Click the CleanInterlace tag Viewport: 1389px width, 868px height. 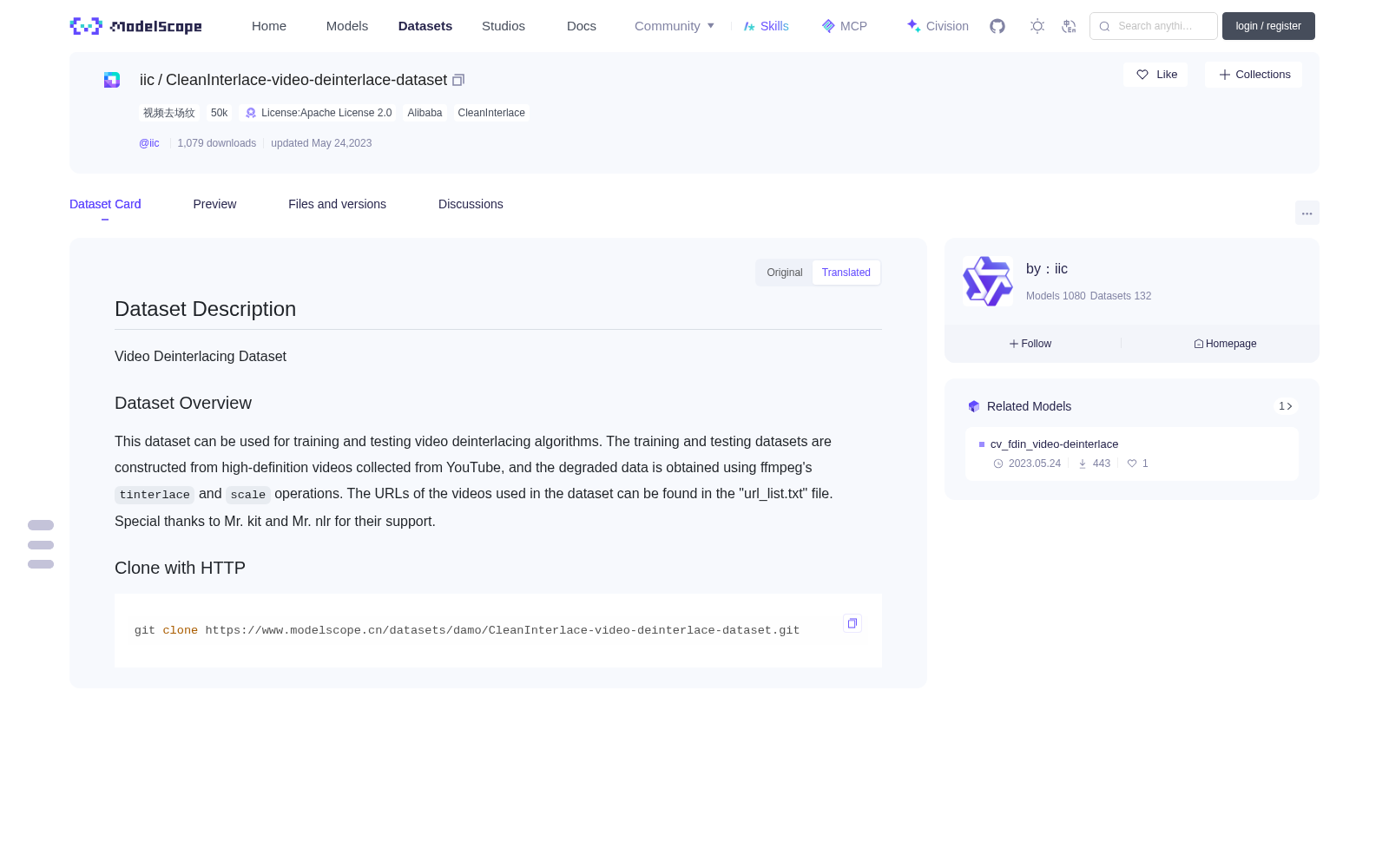[x=491, y=113]
